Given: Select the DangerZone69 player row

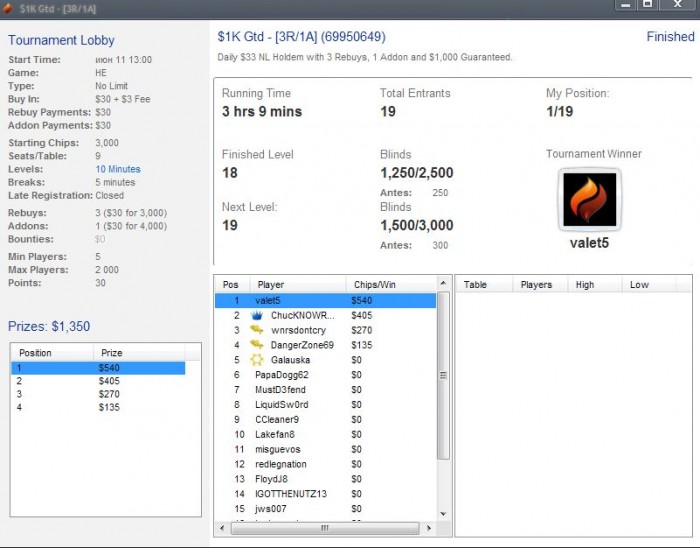Looking at the screenshot, I should click(x=325, y=345).
